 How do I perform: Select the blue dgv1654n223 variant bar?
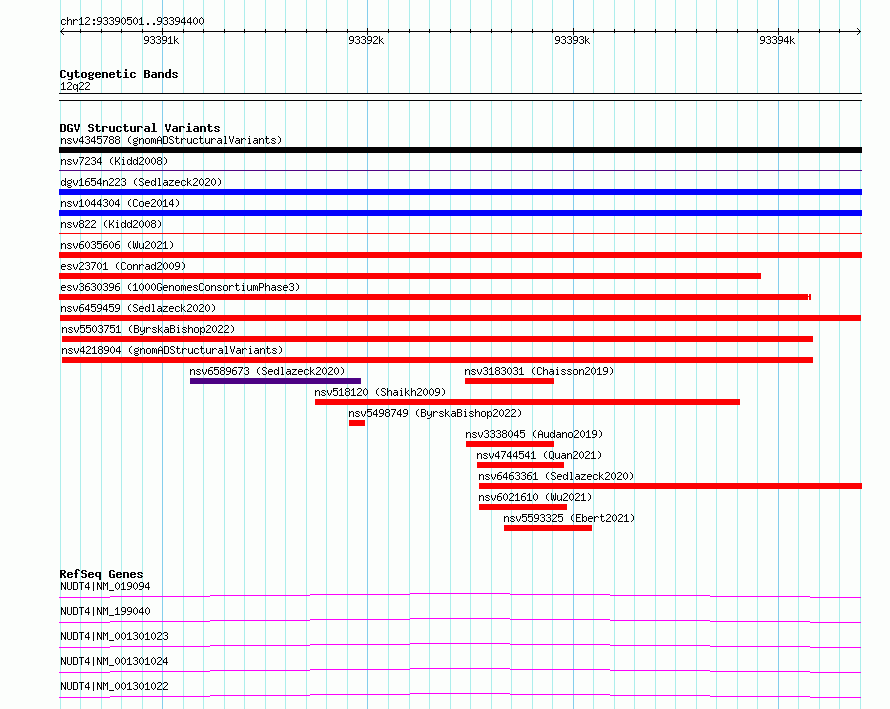460,192
